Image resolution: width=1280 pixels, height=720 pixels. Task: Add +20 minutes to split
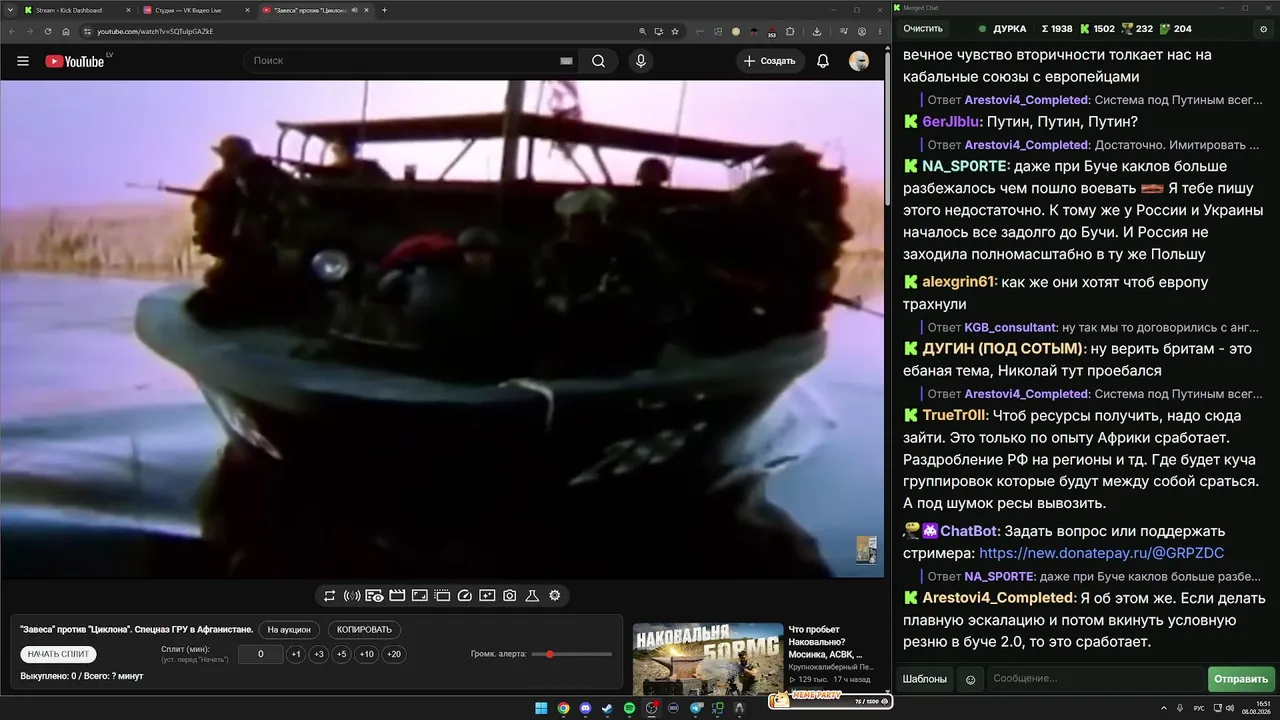tap(394, 654)
